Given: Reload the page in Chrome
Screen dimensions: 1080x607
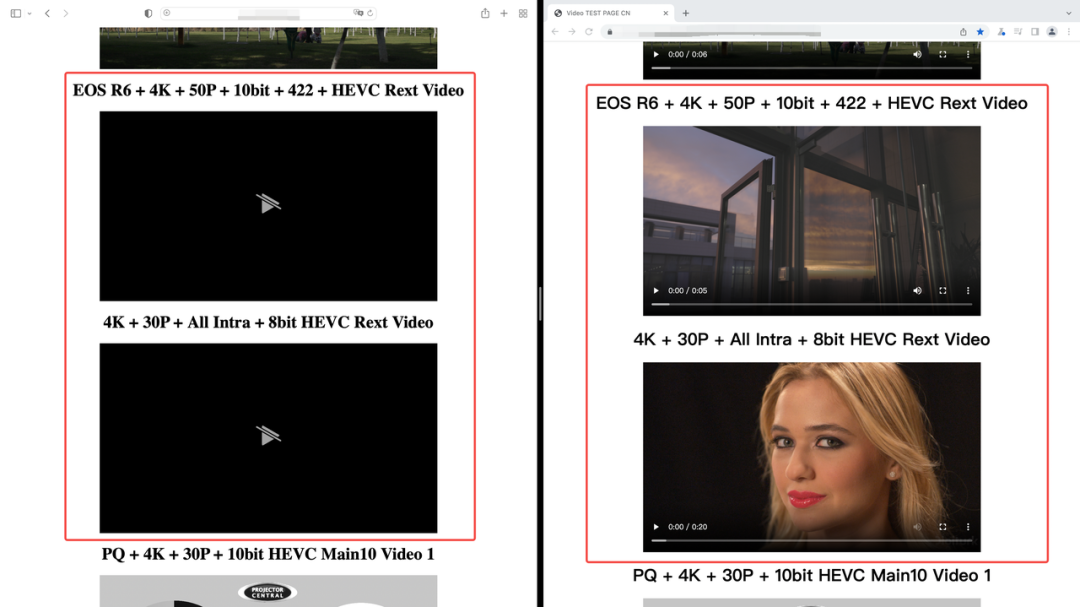Looking at the screenshot, I should (589, 32).
